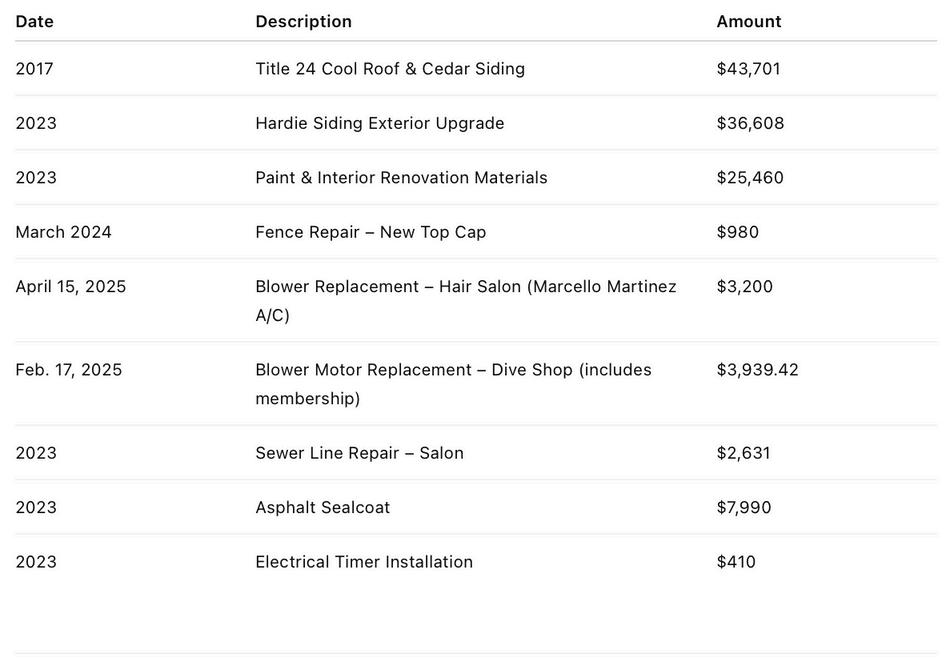Click the Description column header

[x=303, y=21]
